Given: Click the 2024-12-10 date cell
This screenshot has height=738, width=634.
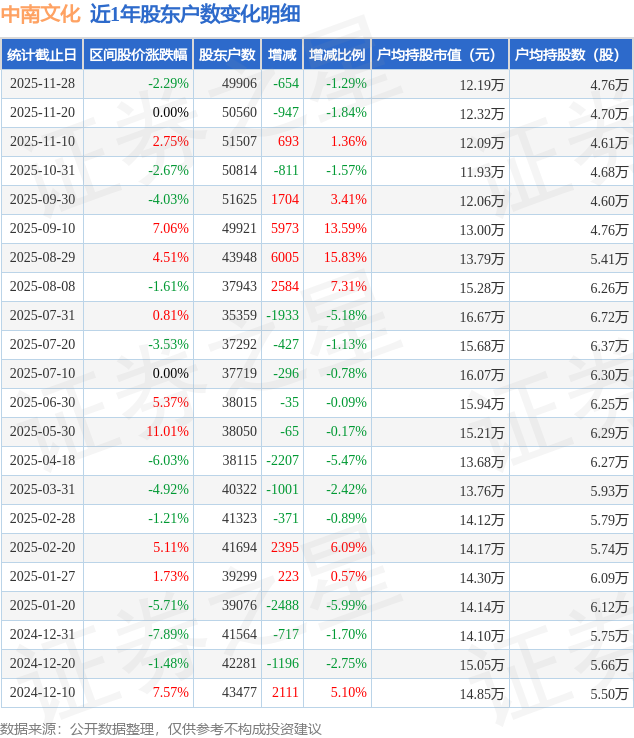Looking at the screenshot, I should point(42,693).
